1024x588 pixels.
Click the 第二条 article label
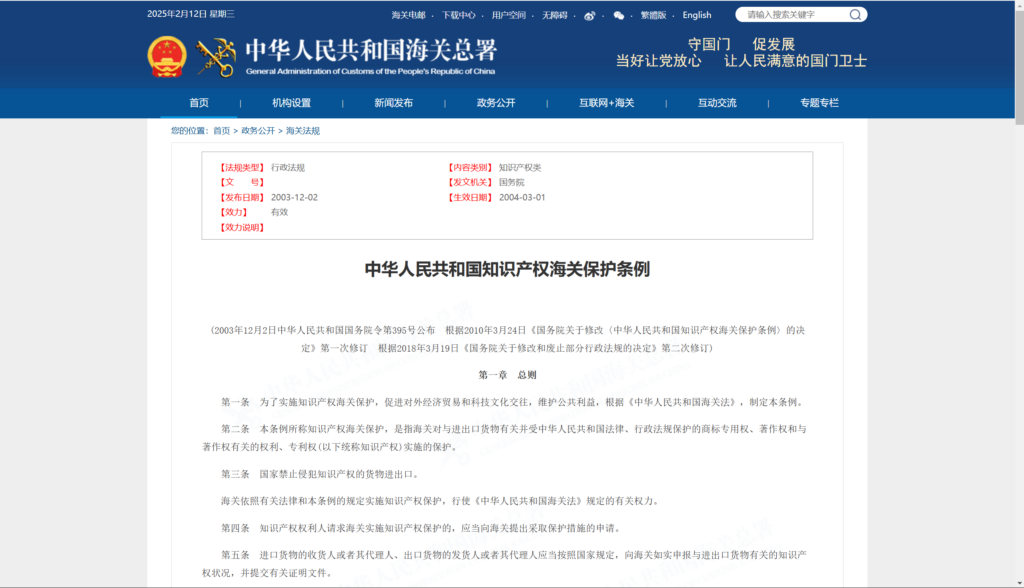235,429
